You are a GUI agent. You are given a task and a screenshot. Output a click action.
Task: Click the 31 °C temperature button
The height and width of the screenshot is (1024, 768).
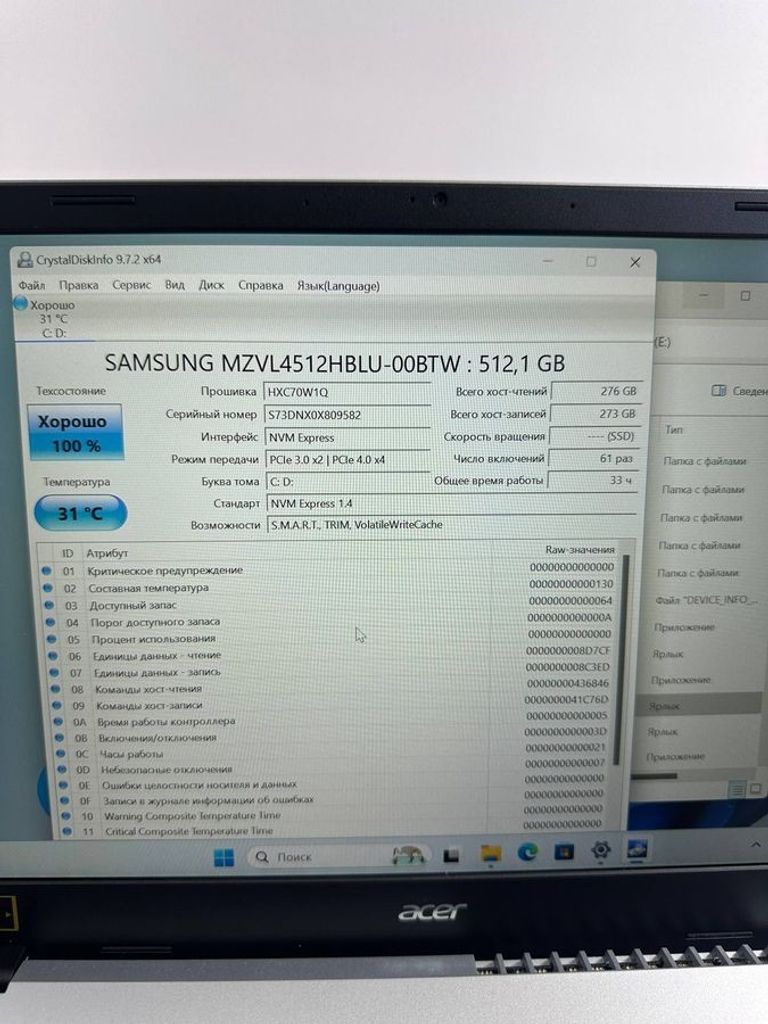[x=80, y=513]
